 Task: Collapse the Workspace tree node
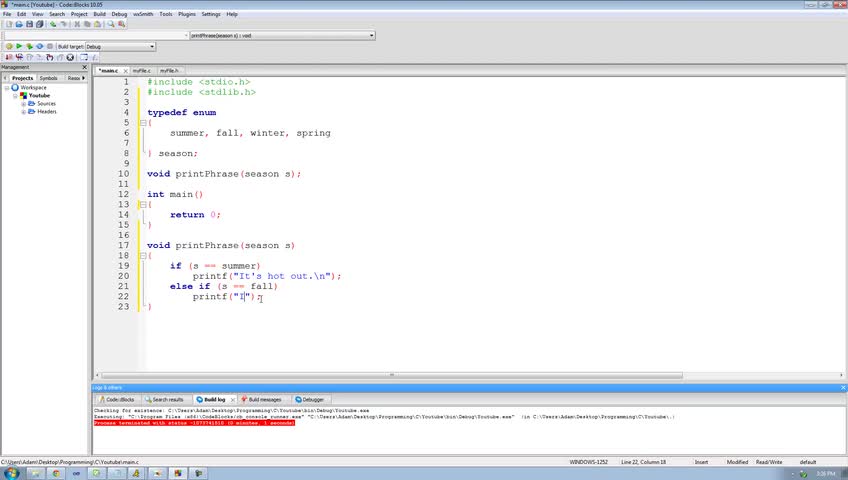tap(7, 88)
